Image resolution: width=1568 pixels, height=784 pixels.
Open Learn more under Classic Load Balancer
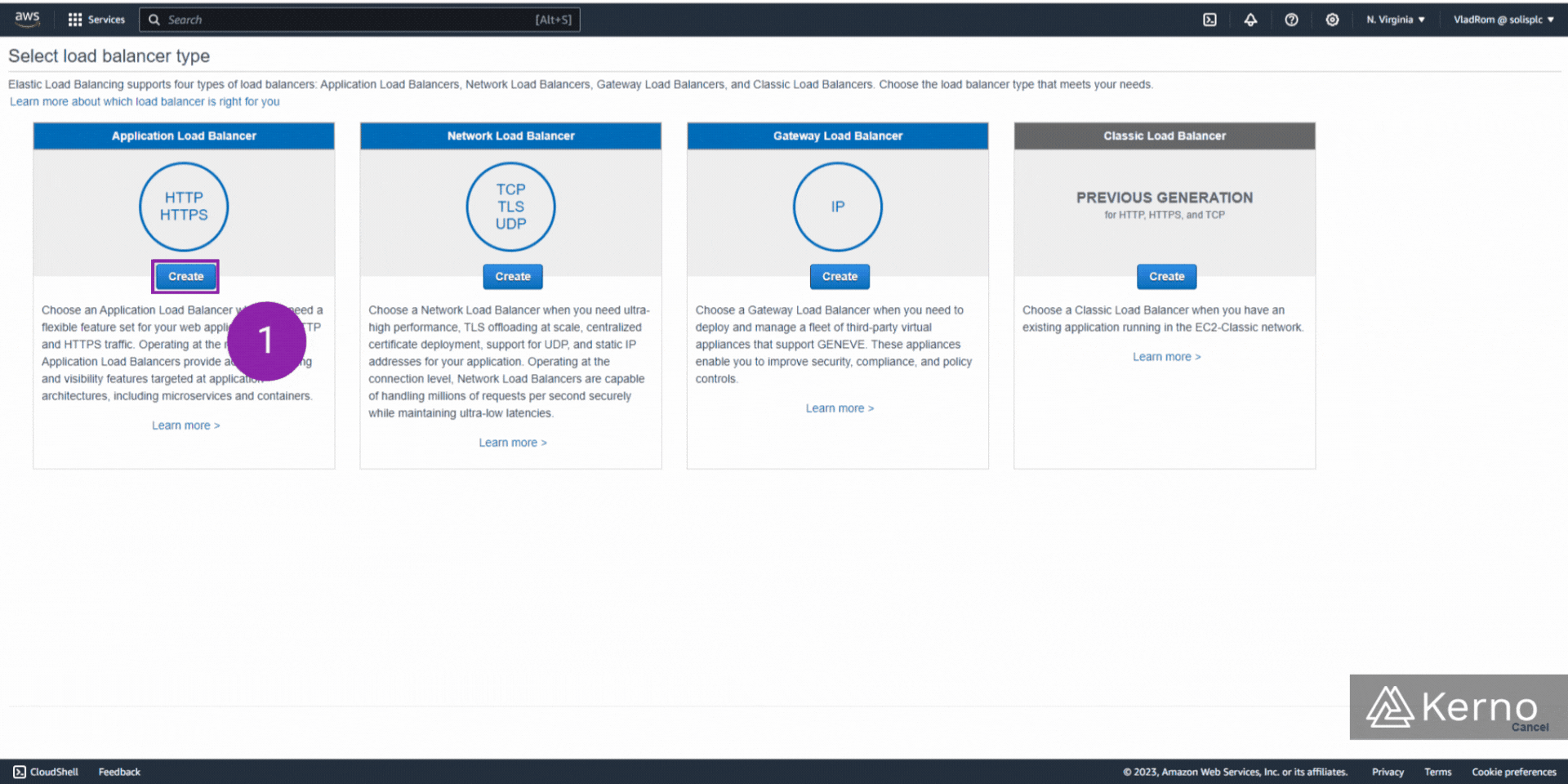click(1166, 357)
